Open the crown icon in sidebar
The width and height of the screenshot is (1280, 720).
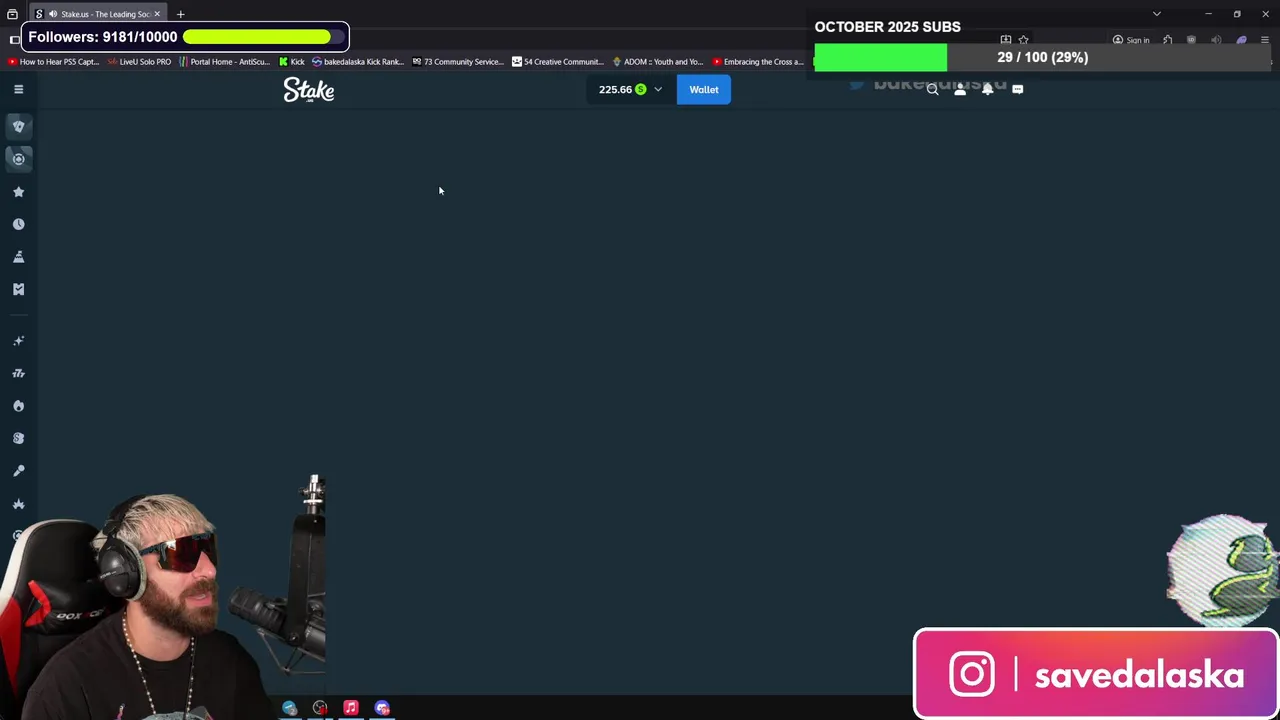click(18, 503)
